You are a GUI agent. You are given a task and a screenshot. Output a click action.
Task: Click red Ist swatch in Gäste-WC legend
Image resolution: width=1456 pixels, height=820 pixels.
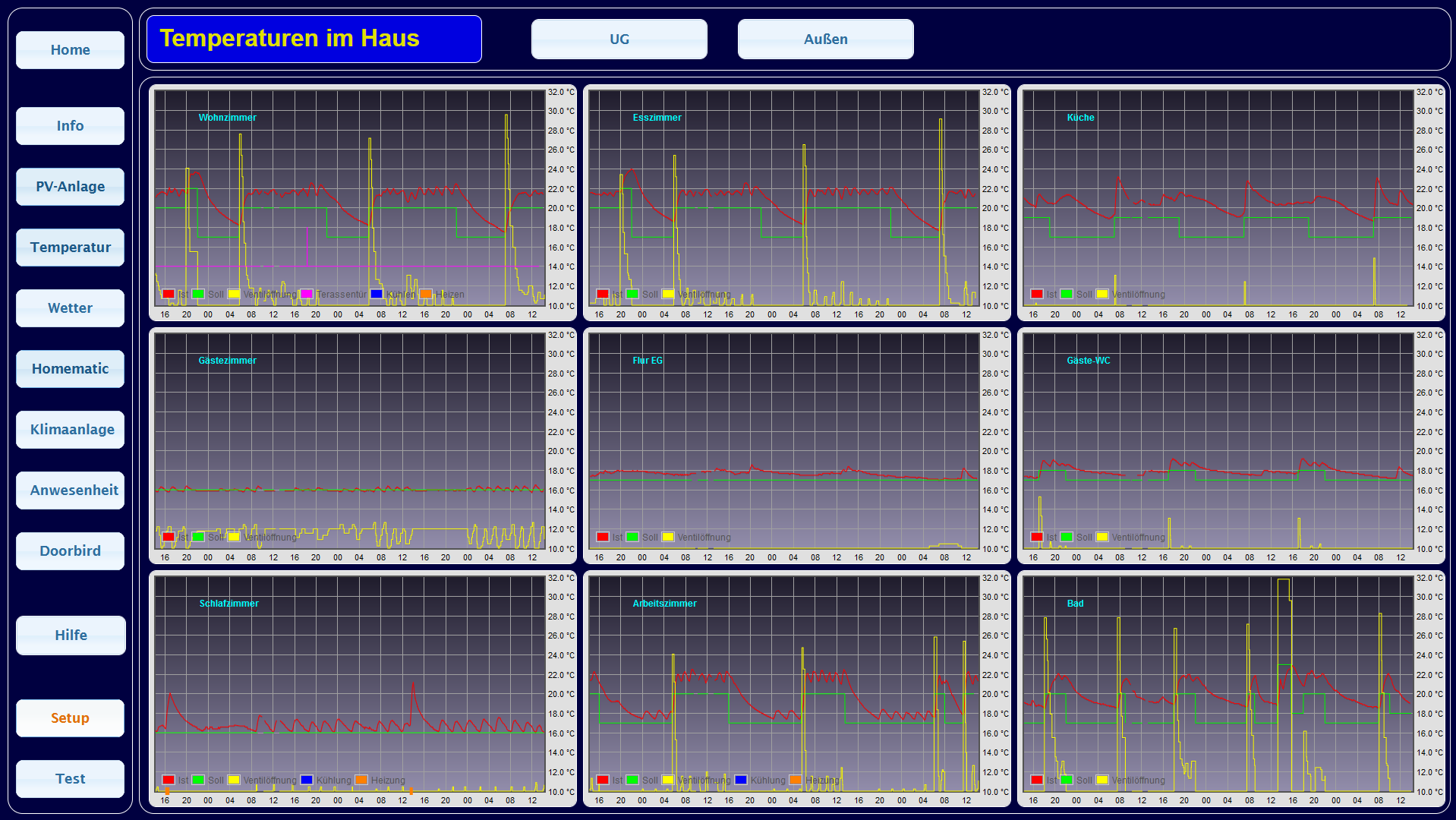(x=1037, y=537)
